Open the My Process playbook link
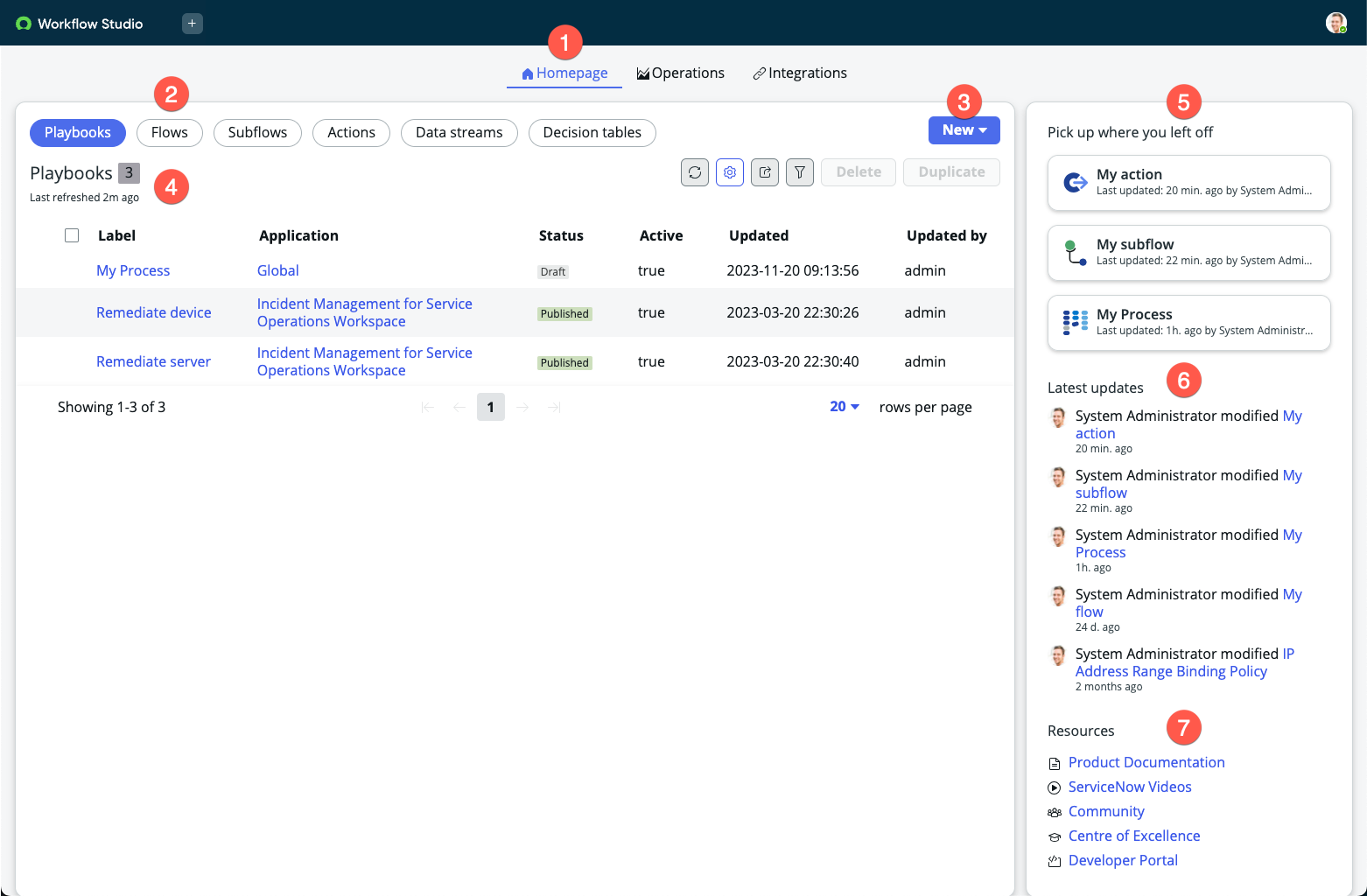The height and width of the screenshot is (896, 1367). pos(133,271)
